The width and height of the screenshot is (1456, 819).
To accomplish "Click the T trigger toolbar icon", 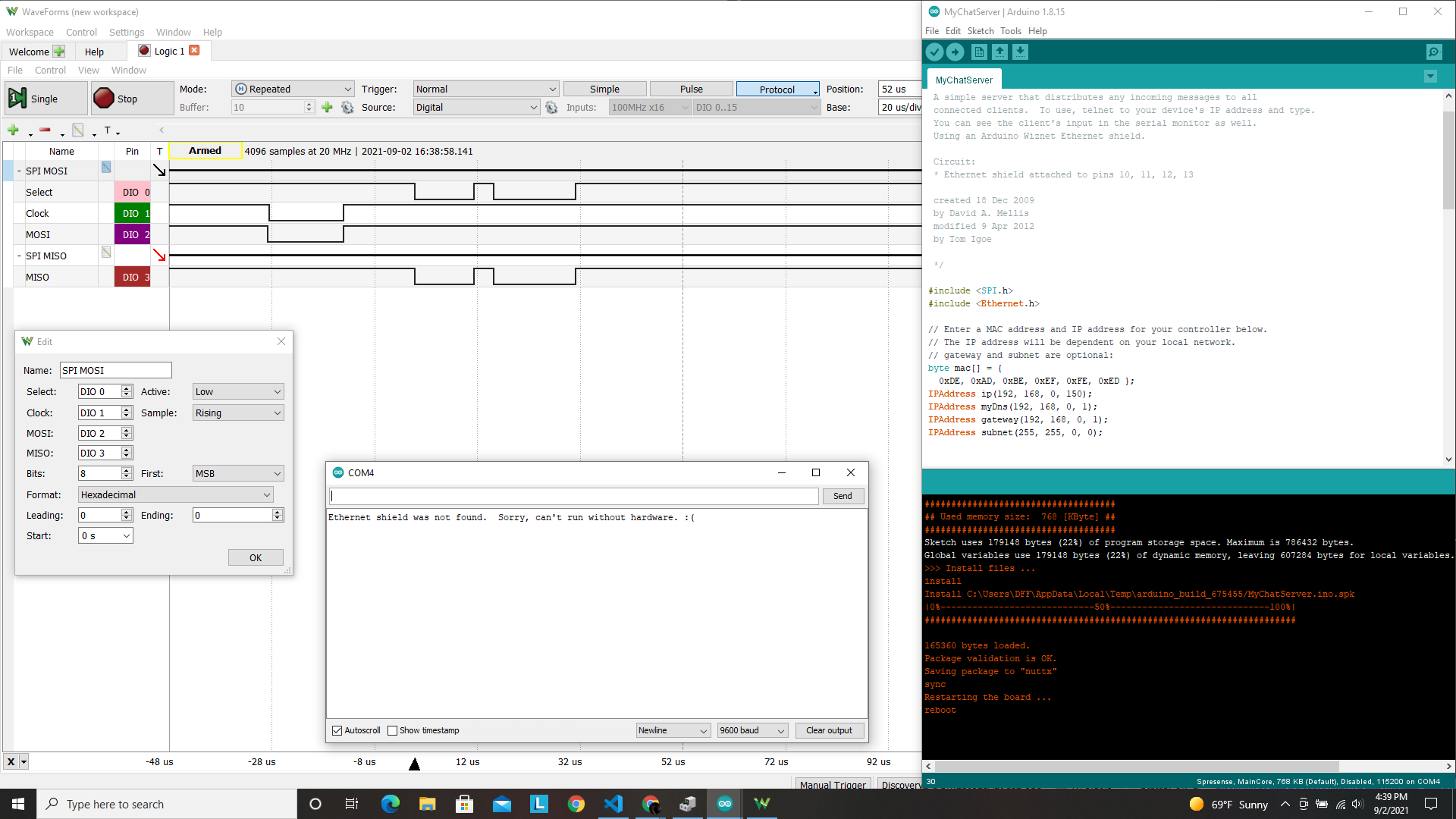I will [108, 130].
